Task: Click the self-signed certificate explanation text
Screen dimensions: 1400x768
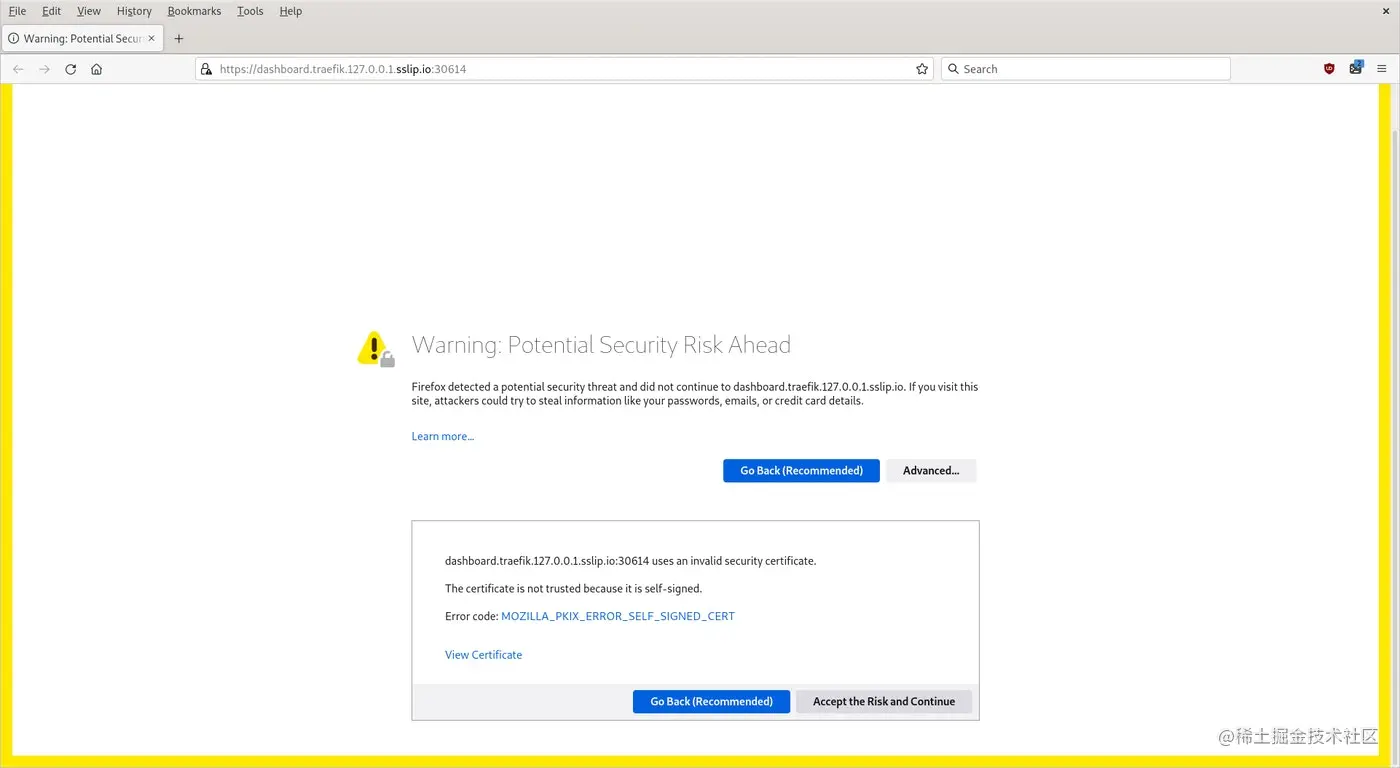Action: pyautogui.click(x=573, y=589)
